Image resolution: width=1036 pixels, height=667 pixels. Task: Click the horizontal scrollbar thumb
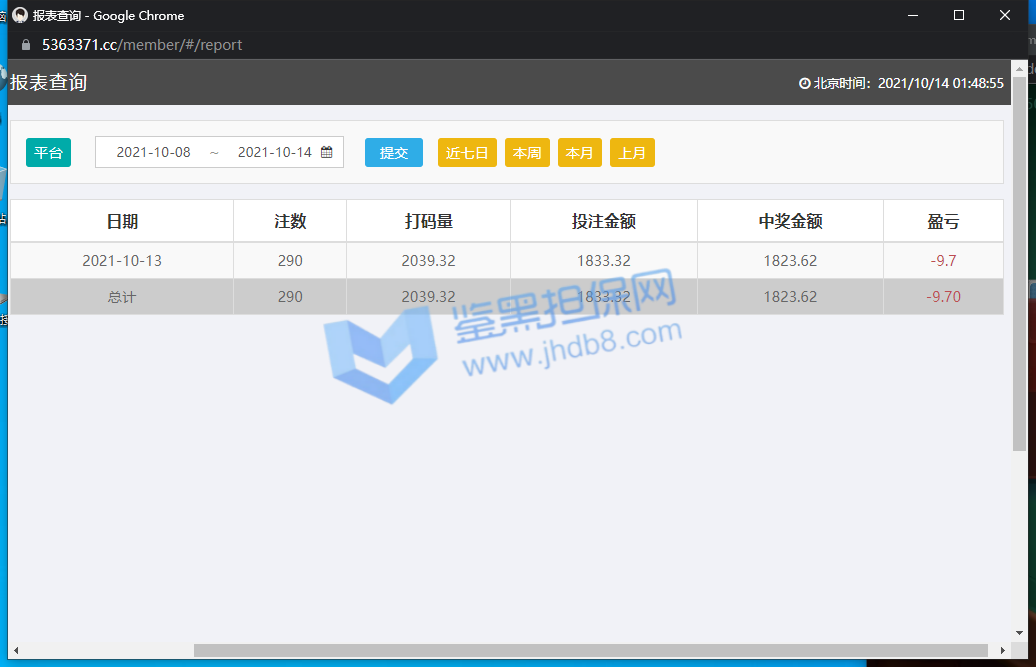(x=590, y=651)
